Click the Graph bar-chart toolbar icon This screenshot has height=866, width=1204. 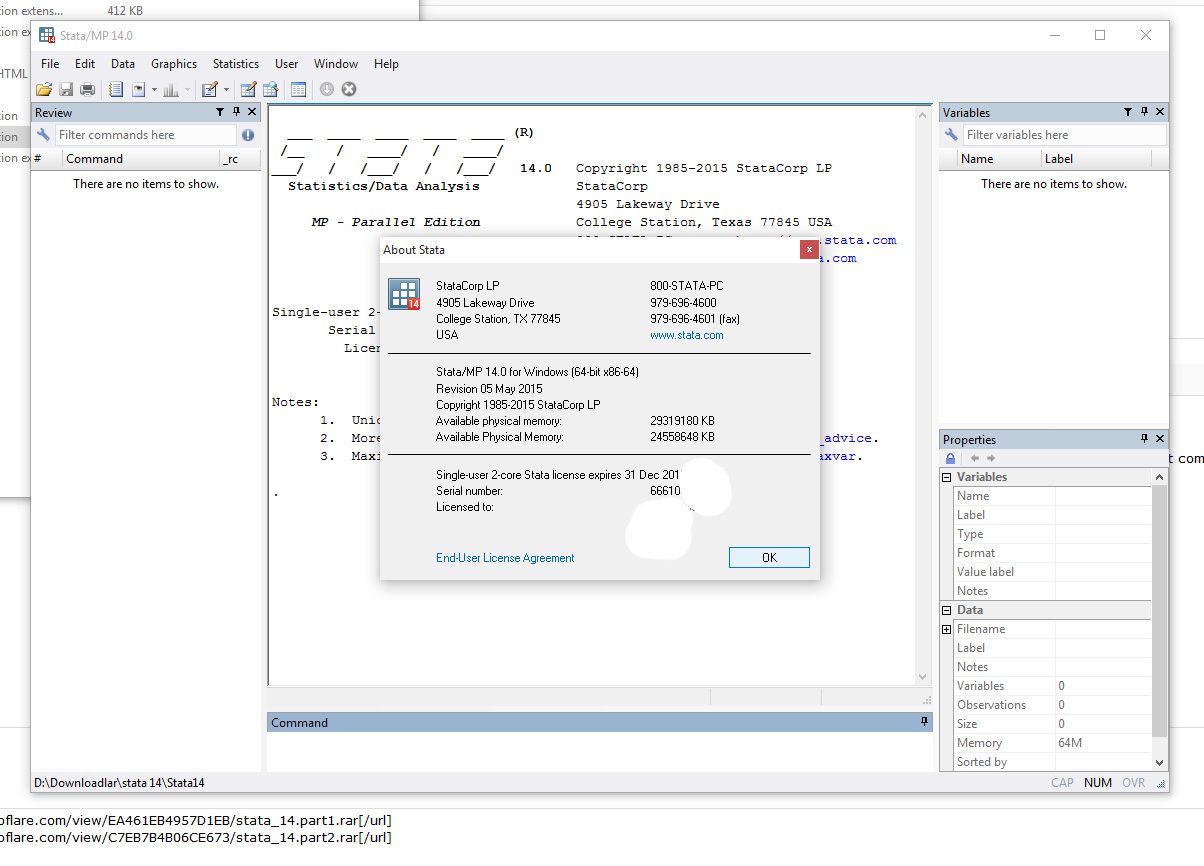(x=171, y=89)
